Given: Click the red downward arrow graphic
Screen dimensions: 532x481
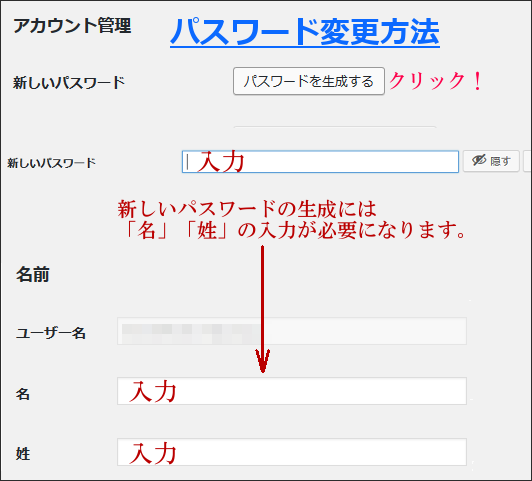Looking at the screenshot, I should (x=263, y=309).
